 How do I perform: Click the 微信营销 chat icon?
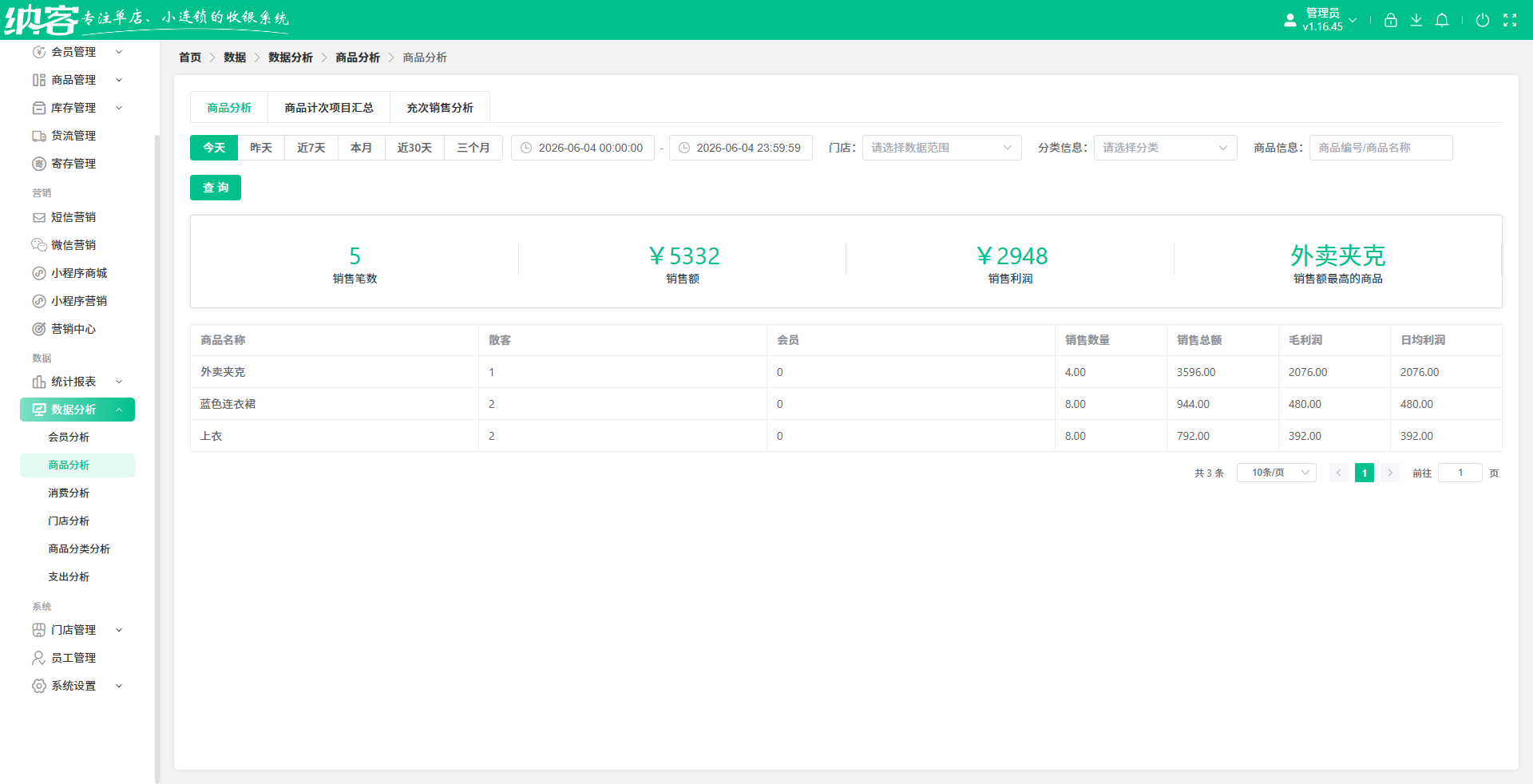point(38,245)
